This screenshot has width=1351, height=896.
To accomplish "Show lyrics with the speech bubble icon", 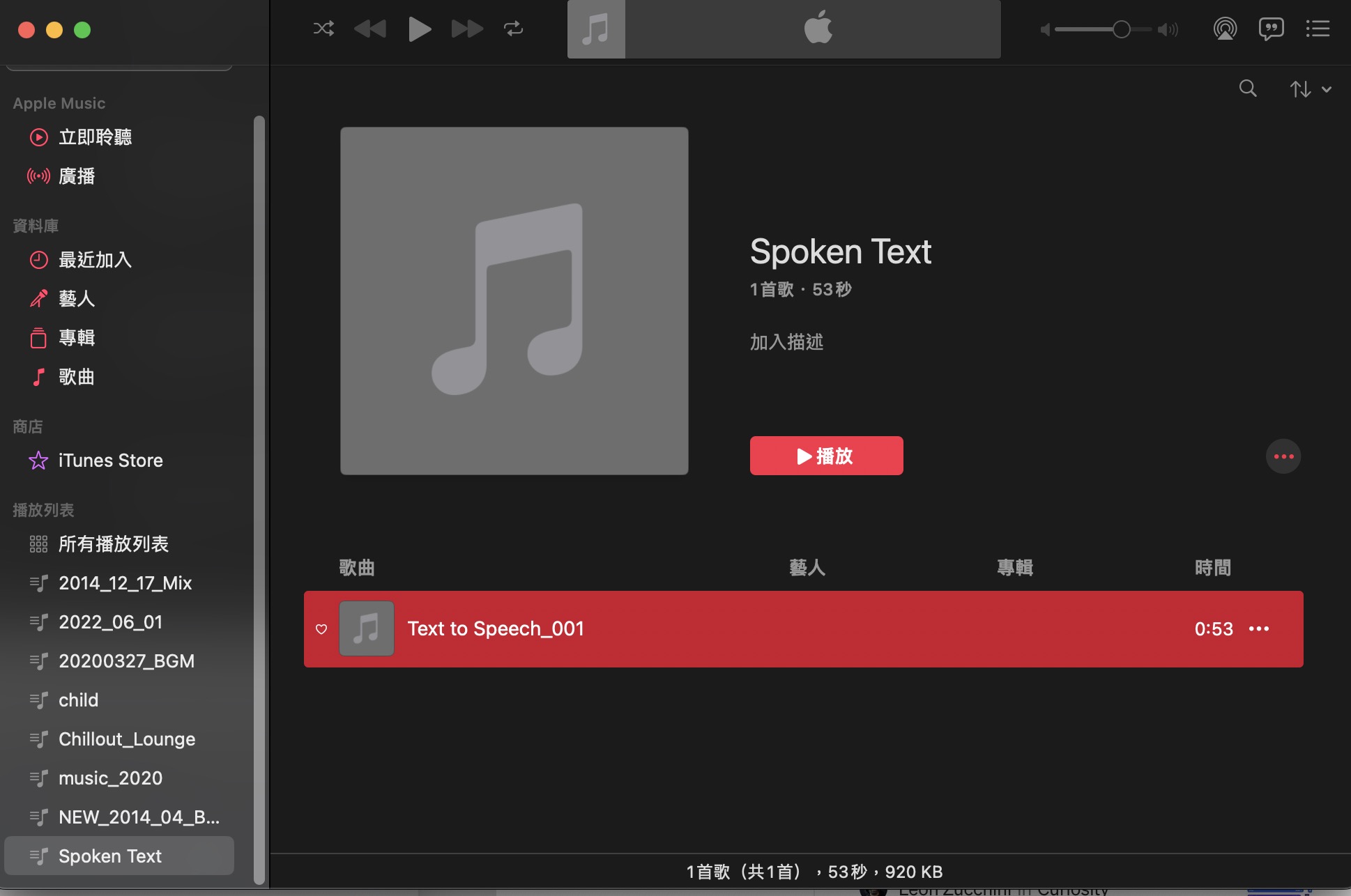I will click(x=1271, y=29).
